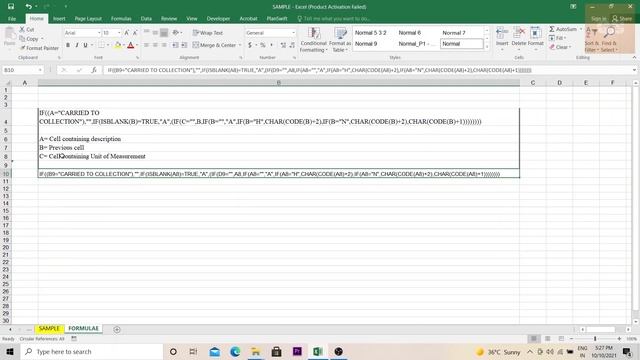The width and height of the screenshot is (640, 360).
Task: Click the zoom slider in status bar
Action: [x=595, y=339]
